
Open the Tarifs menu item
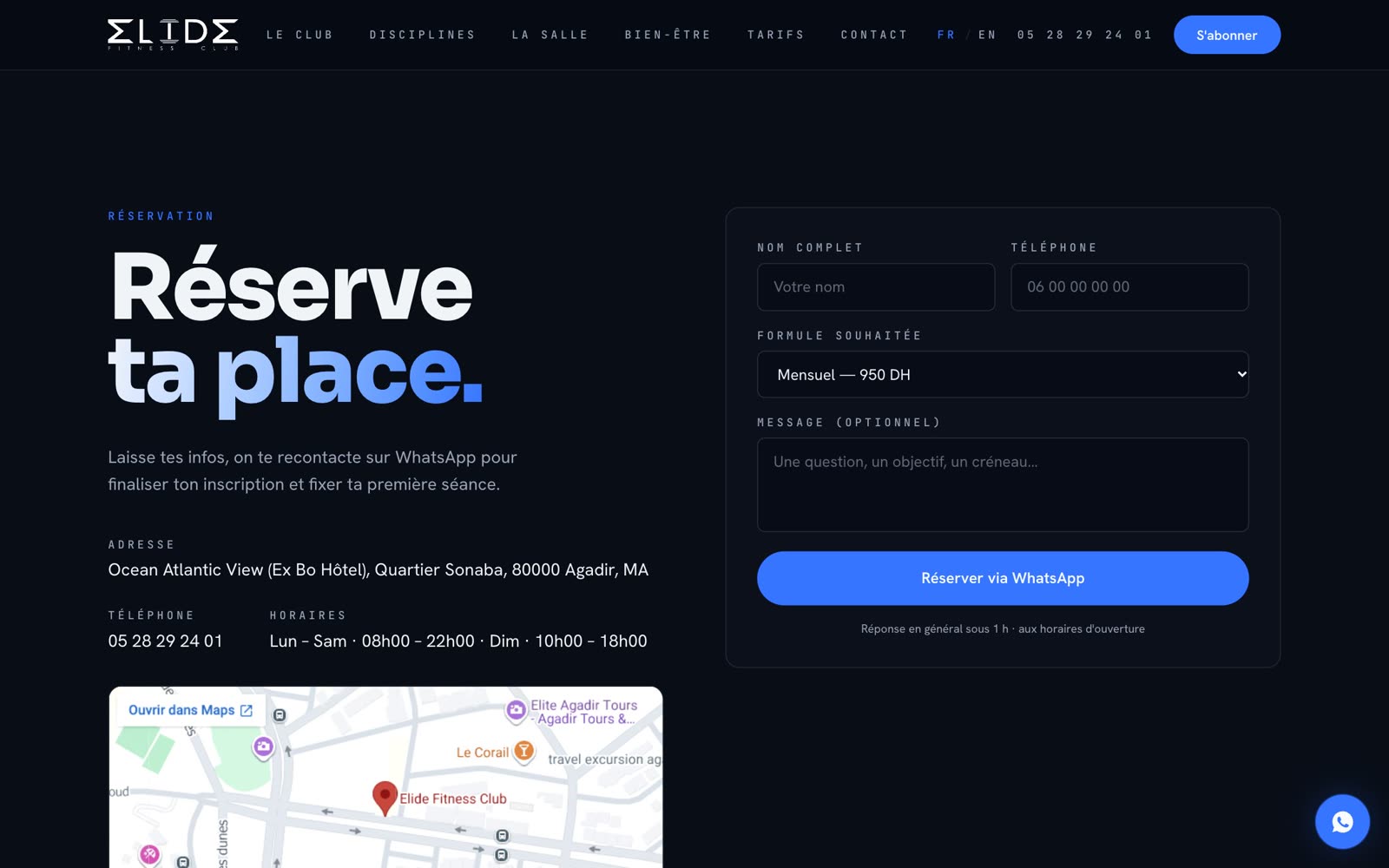click(776, 35)
